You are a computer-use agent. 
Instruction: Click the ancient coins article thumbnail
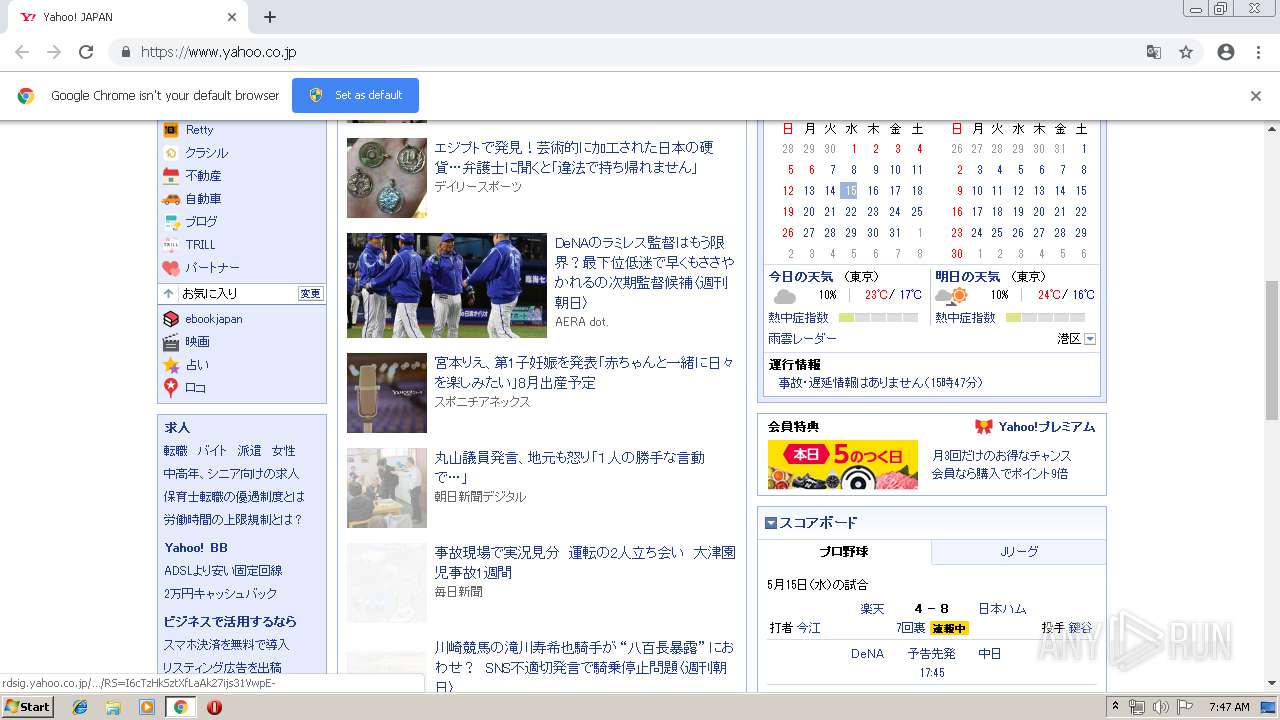tap(387, 178)
